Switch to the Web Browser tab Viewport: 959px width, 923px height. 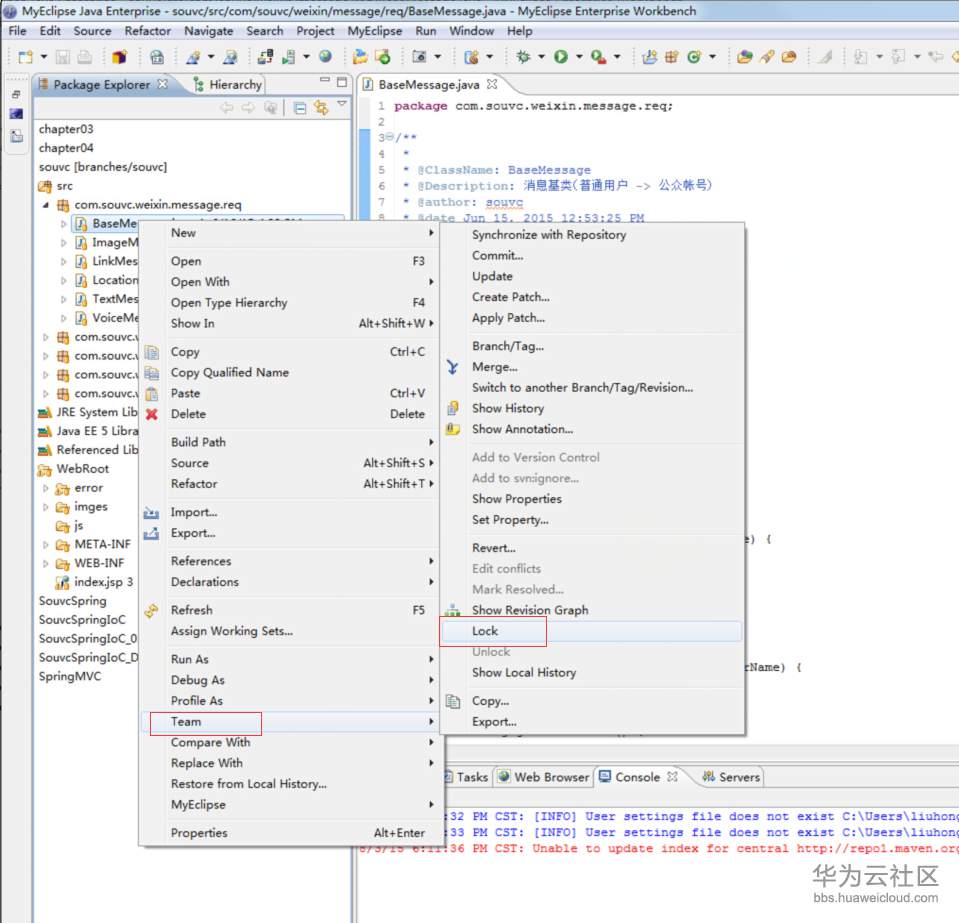544,777
